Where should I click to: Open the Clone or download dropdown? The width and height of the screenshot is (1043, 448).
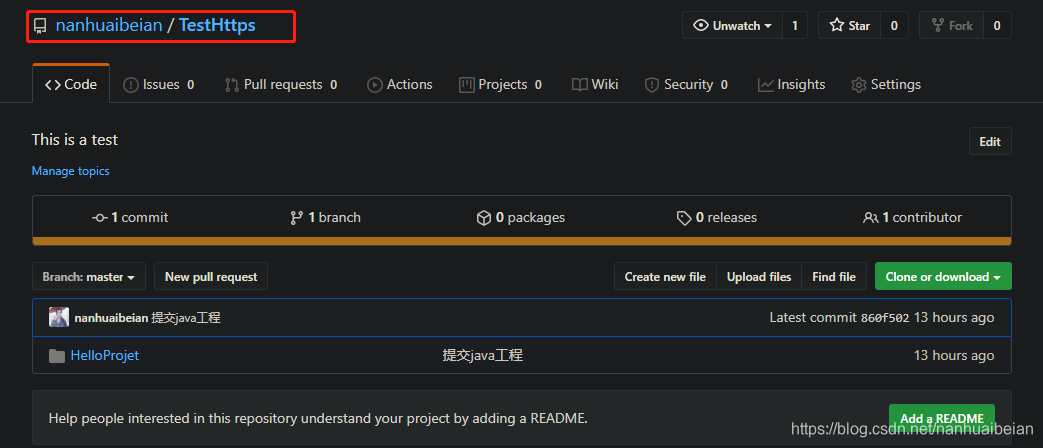pos(943,277)
